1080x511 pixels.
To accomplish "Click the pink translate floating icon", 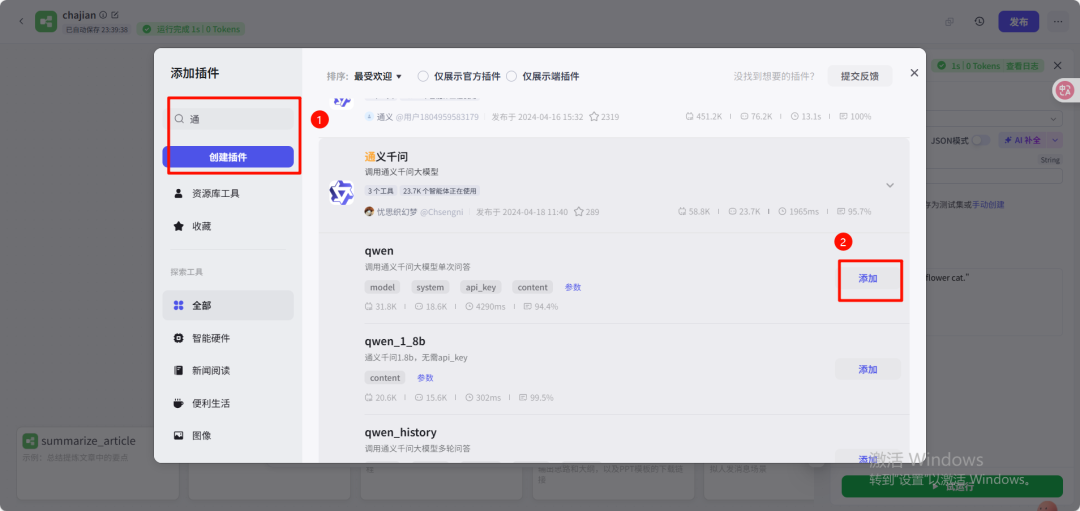I will click(1065, 90).
